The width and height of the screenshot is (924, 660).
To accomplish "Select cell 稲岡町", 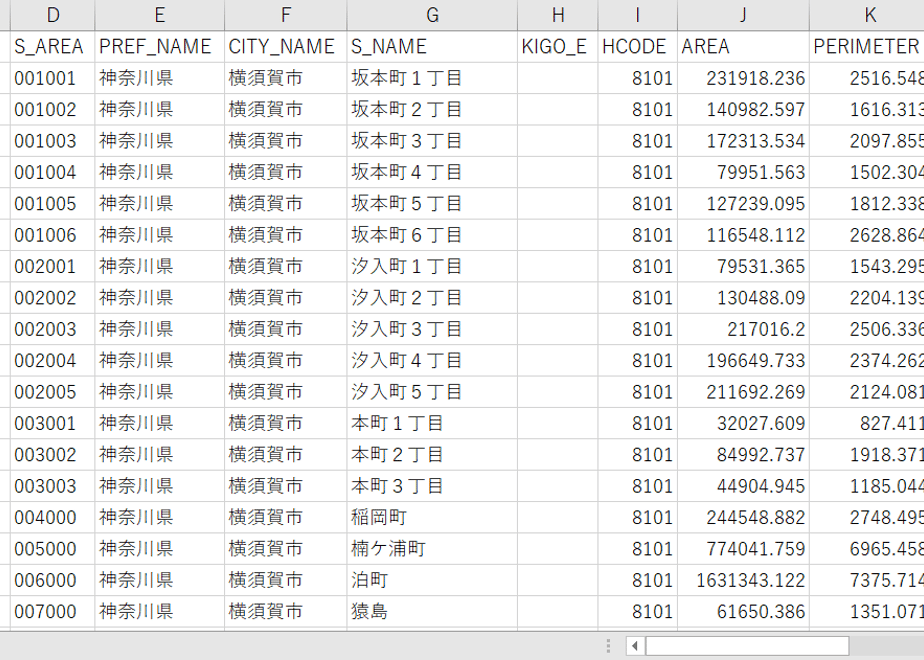I will (x=432, y=517).
